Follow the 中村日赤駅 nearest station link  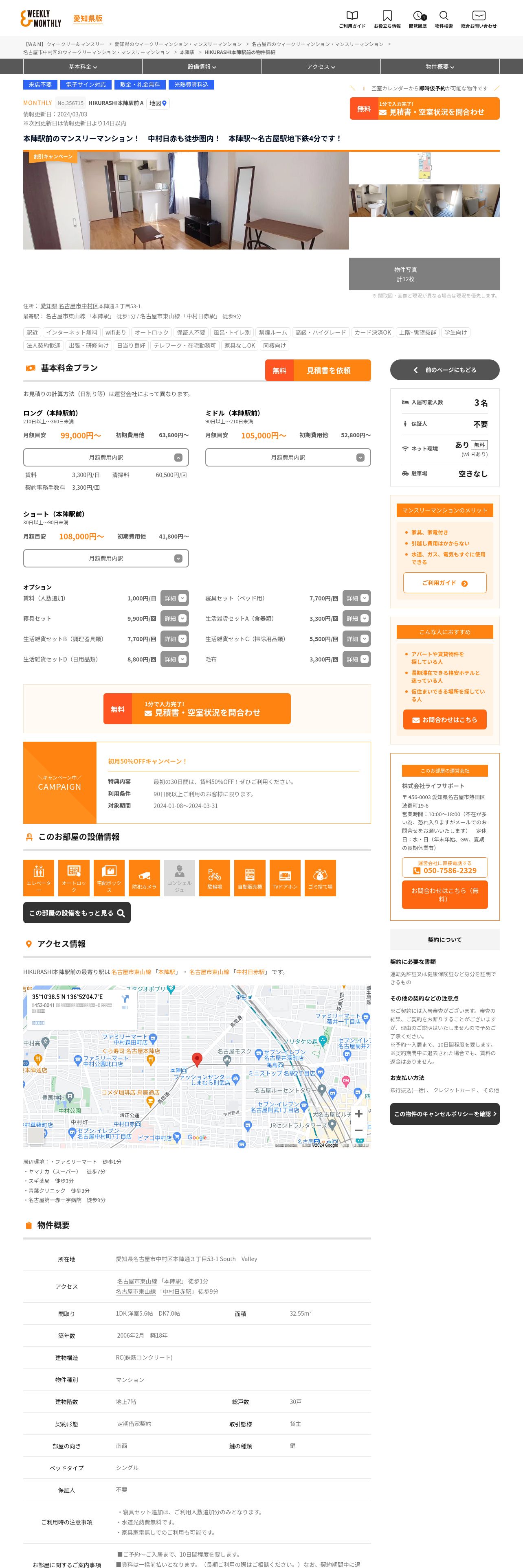(200, 317)
